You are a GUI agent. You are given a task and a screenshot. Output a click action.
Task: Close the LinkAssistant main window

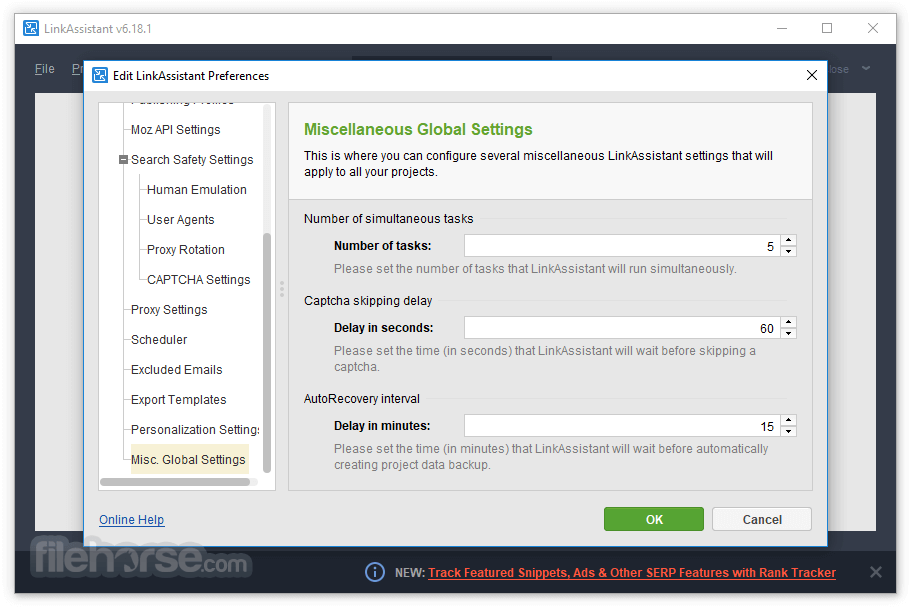tap(873, 28)
